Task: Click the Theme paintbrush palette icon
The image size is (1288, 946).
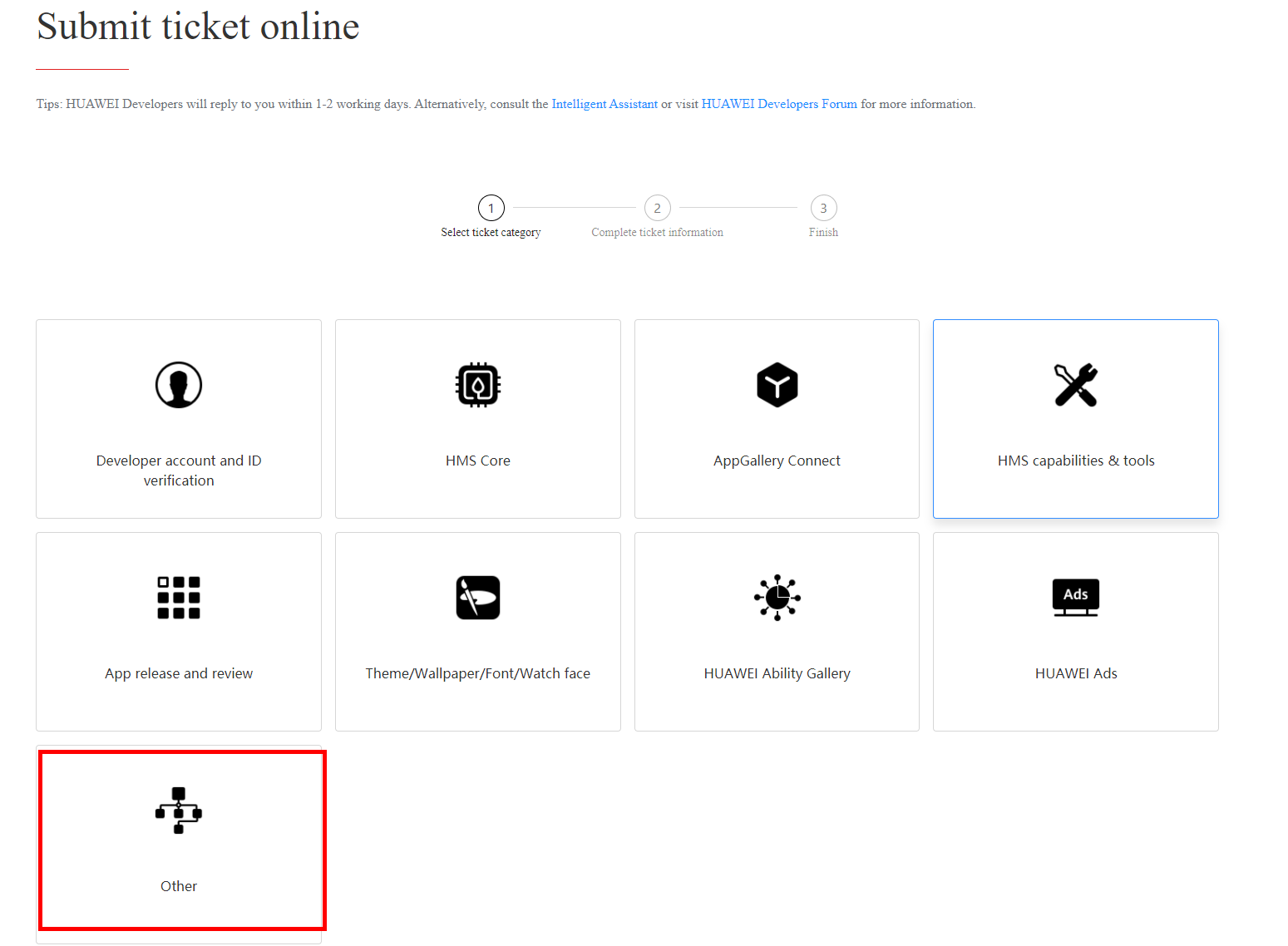Action: click(x=478, y=598)
